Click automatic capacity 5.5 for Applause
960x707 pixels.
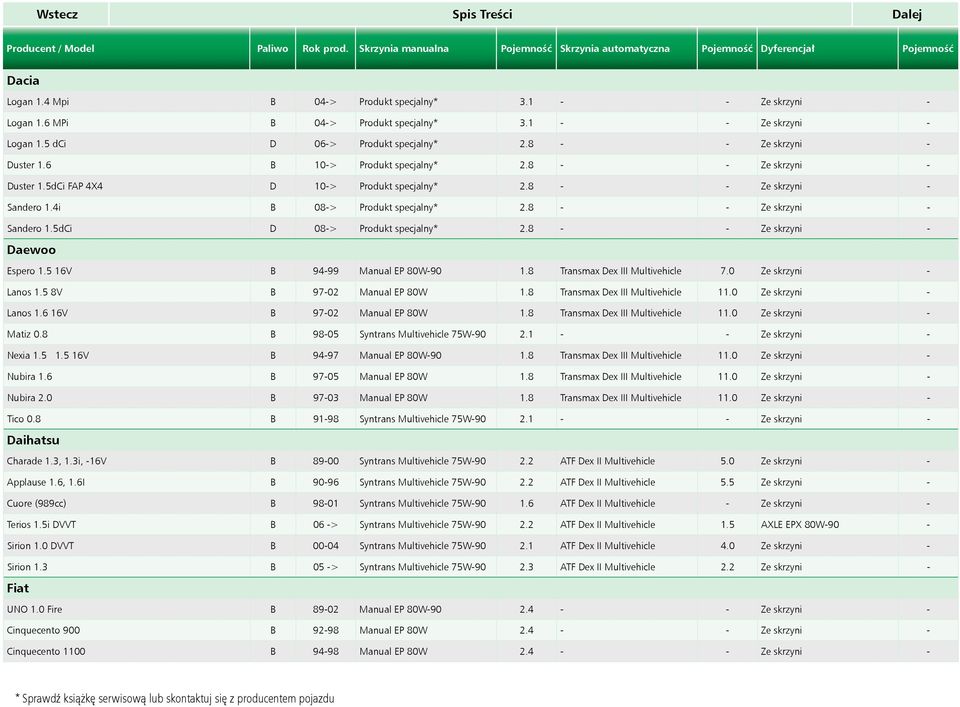point(727,482)
